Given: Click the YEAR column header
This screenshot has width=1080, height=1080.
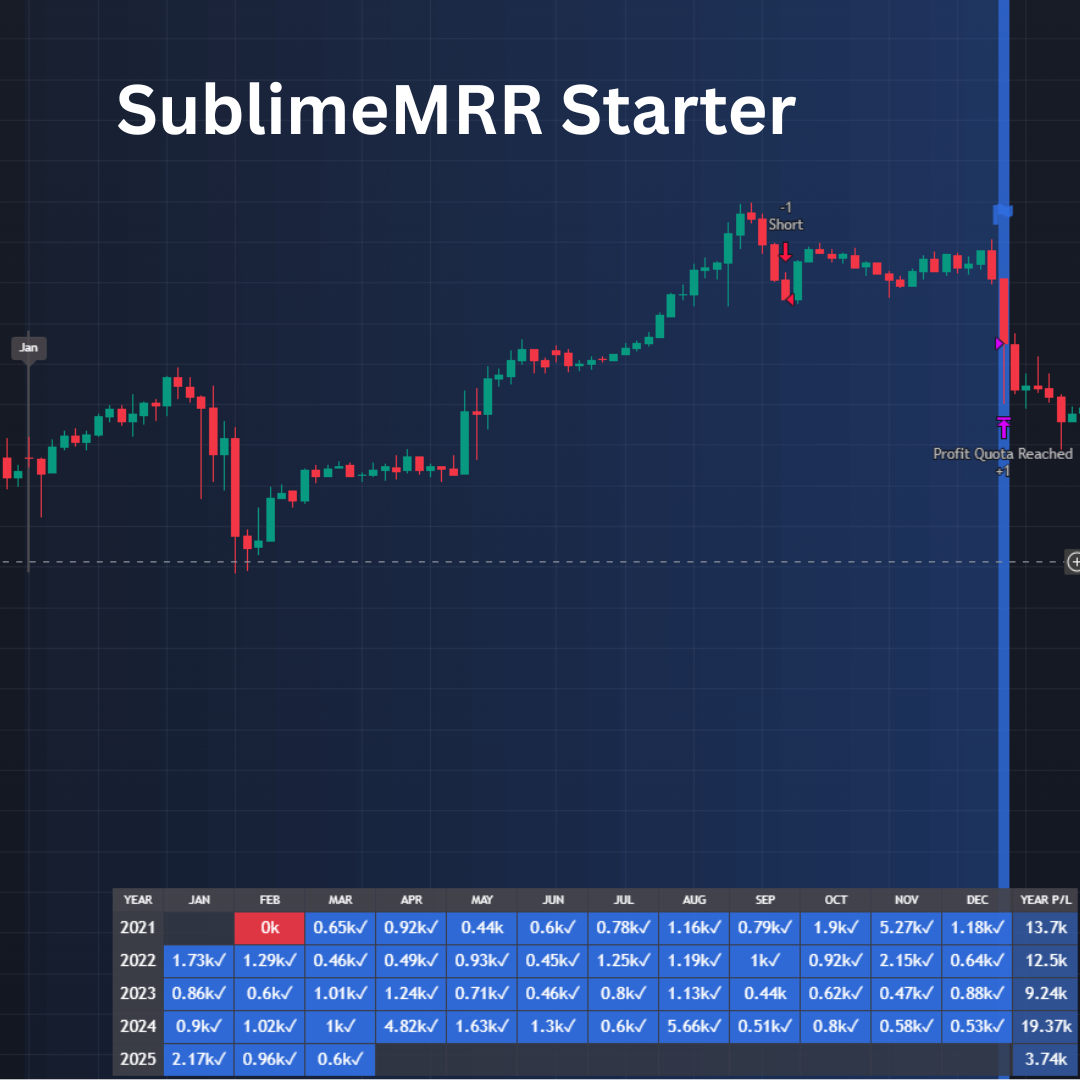Looking at the screenshot, I should pos(138,900).
